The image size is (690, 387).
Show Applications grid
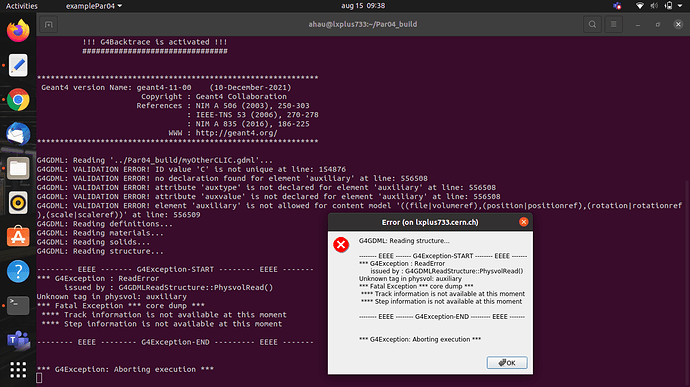click(18, 370)
